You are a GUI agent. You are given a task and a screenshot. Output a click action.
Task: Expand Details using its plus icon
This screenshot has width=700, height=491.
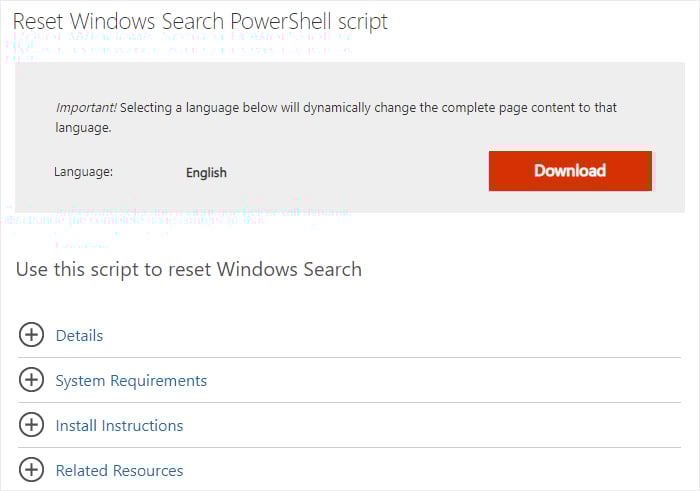(x=31, y=335)
